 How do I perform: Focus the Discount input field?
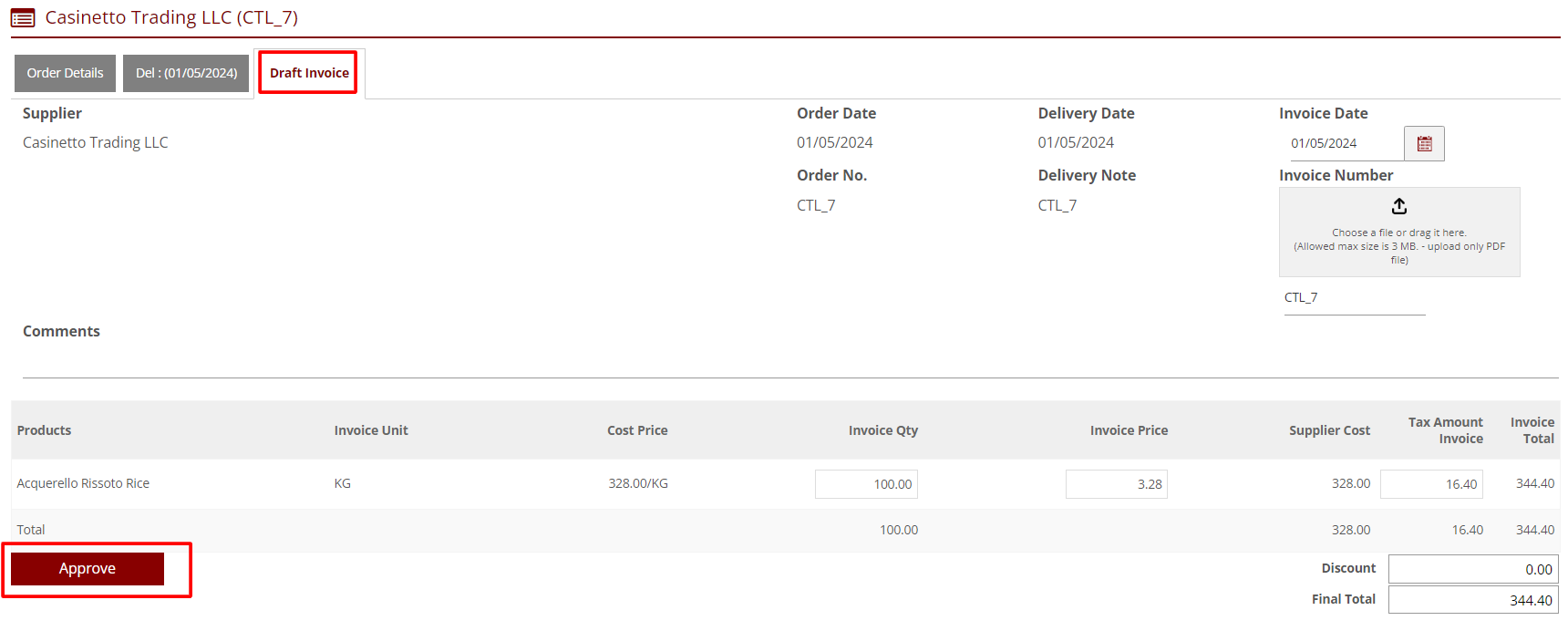coord(1472,569)
